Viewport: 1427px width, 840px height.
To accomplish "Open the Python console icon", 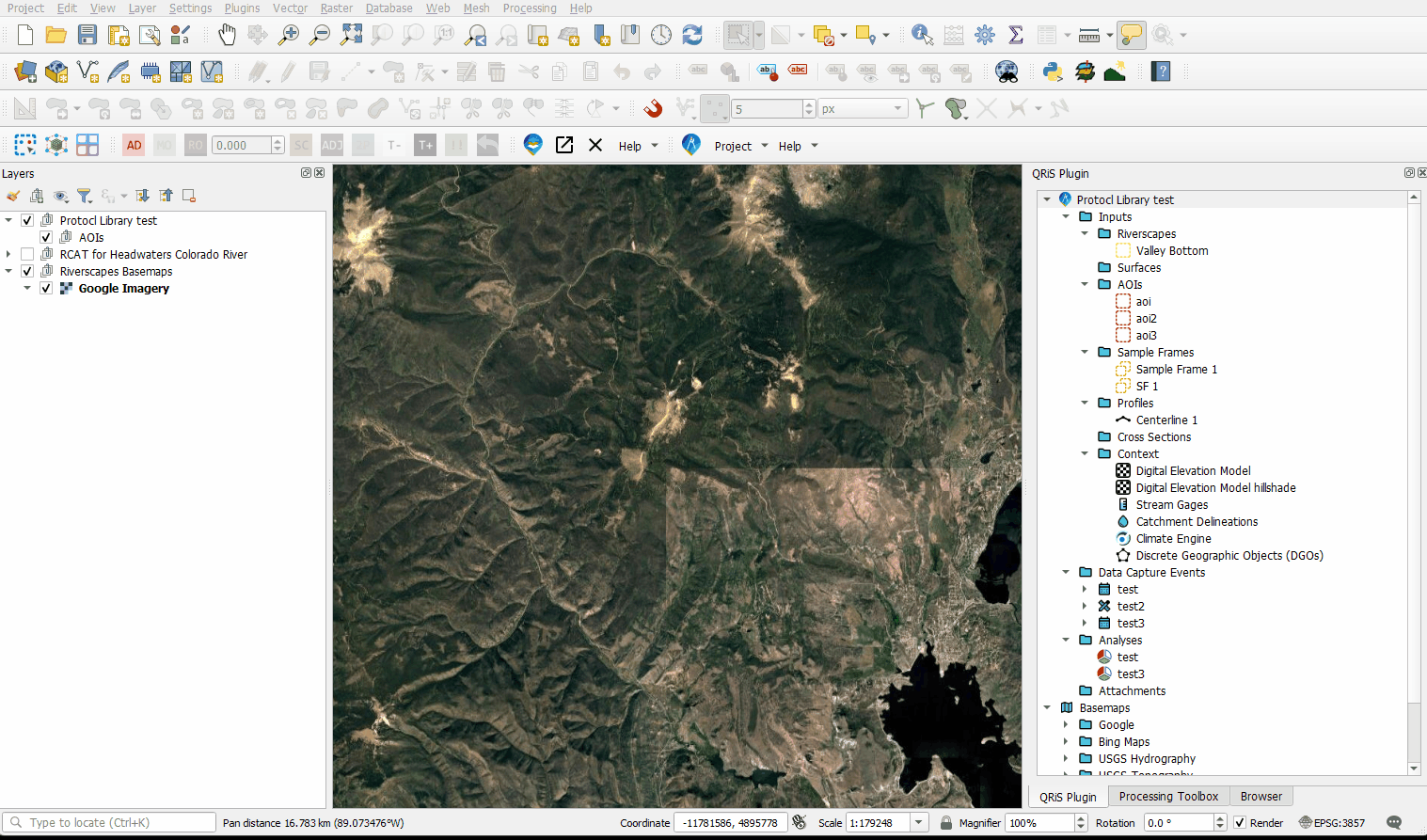I will click(1054, 71).
